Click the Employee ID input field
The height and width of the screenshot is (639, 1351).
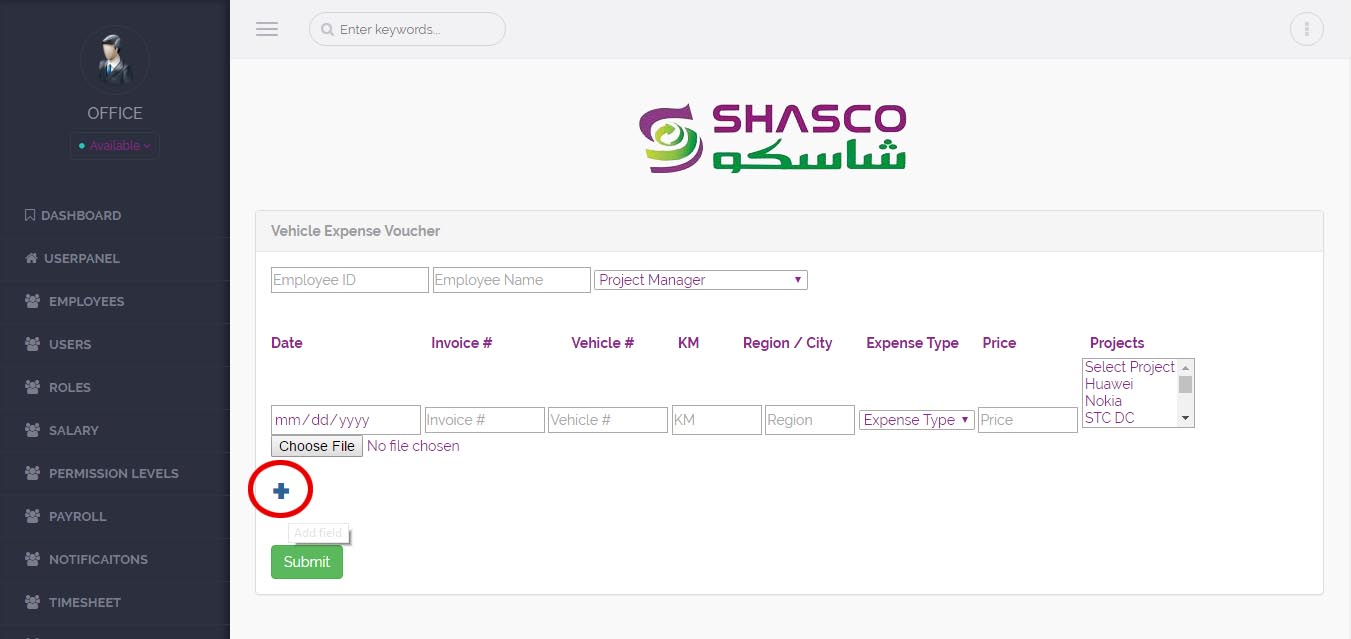click(349, 280)
